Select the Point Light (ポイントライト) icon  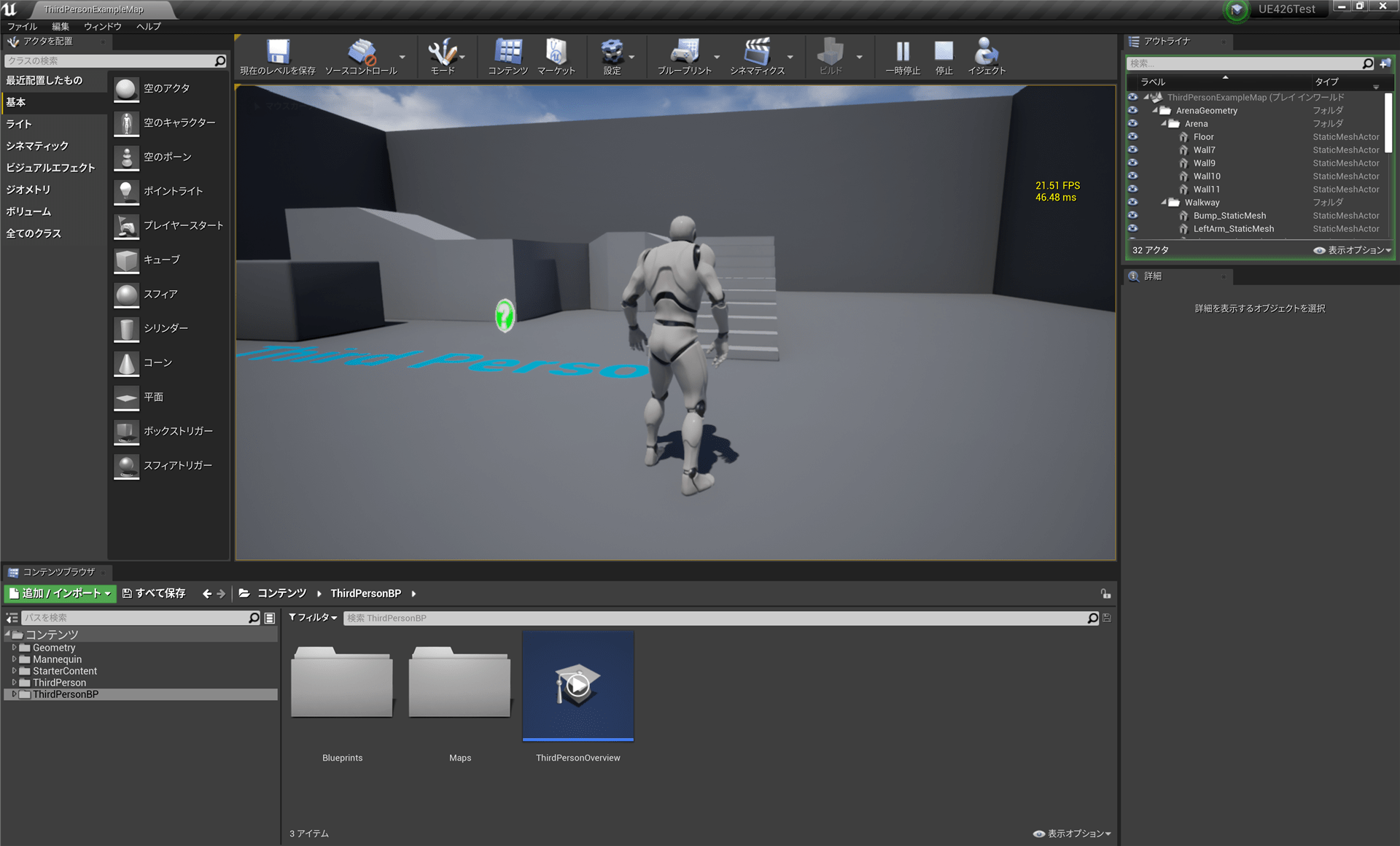coord(126,192)
